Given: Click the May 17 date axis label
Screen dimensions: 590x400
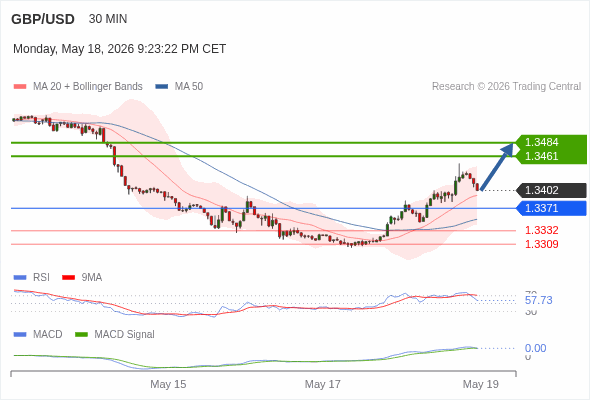Looking at the screenshot, I should [322, 384].
